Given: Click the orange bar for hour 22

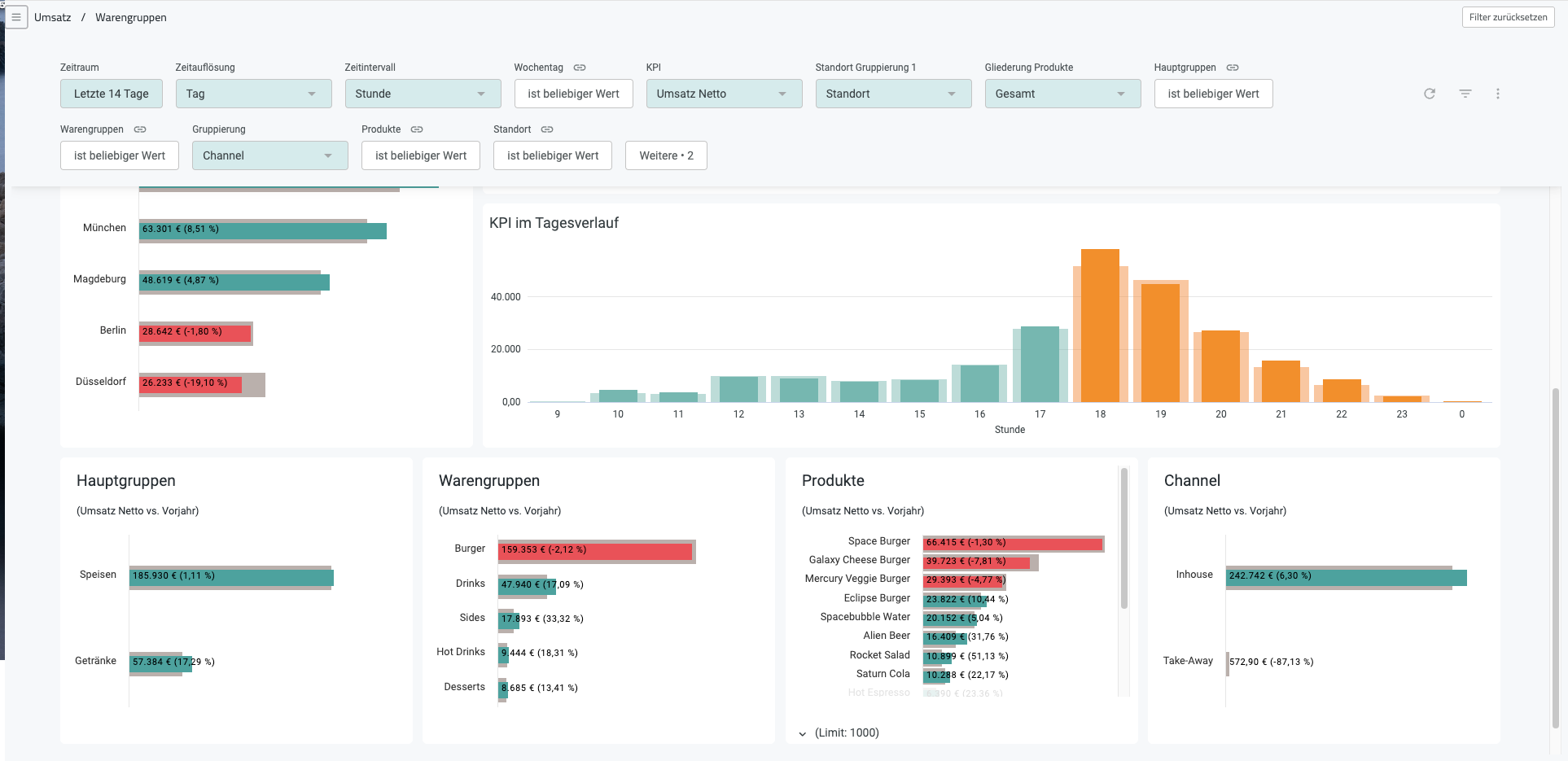Looking at the screenshot, I should tap(1342, 391).
